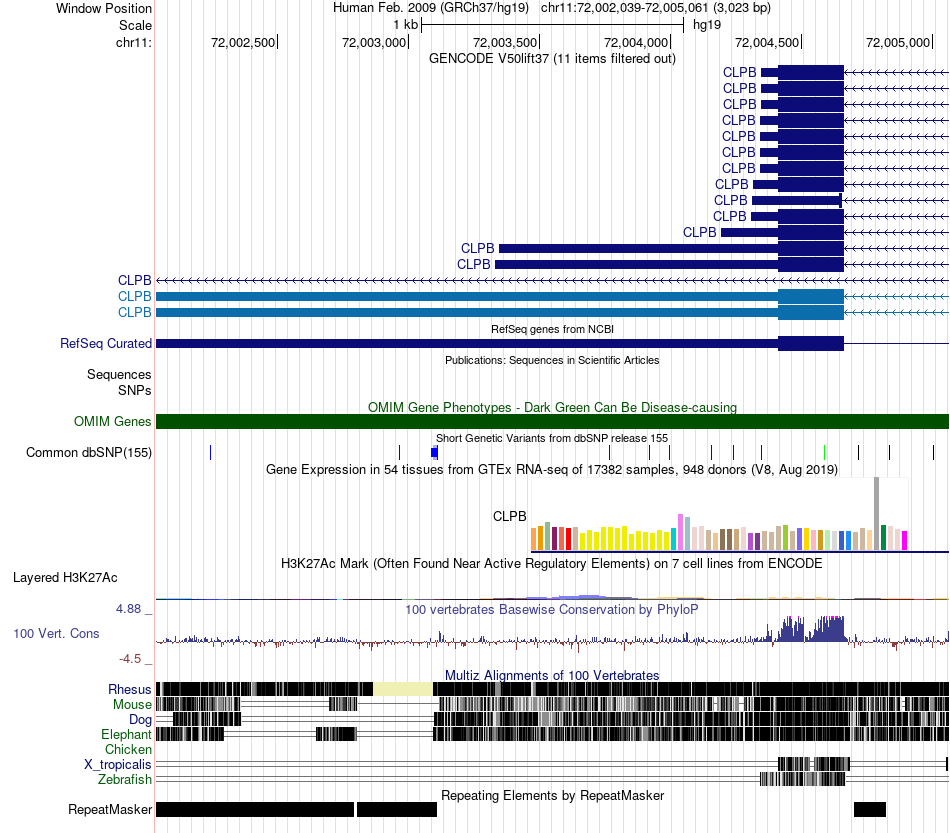The width and height of the screenshot is (950, 833).
Task: Click the Layered H3K27Ac label
Action: 65,577
